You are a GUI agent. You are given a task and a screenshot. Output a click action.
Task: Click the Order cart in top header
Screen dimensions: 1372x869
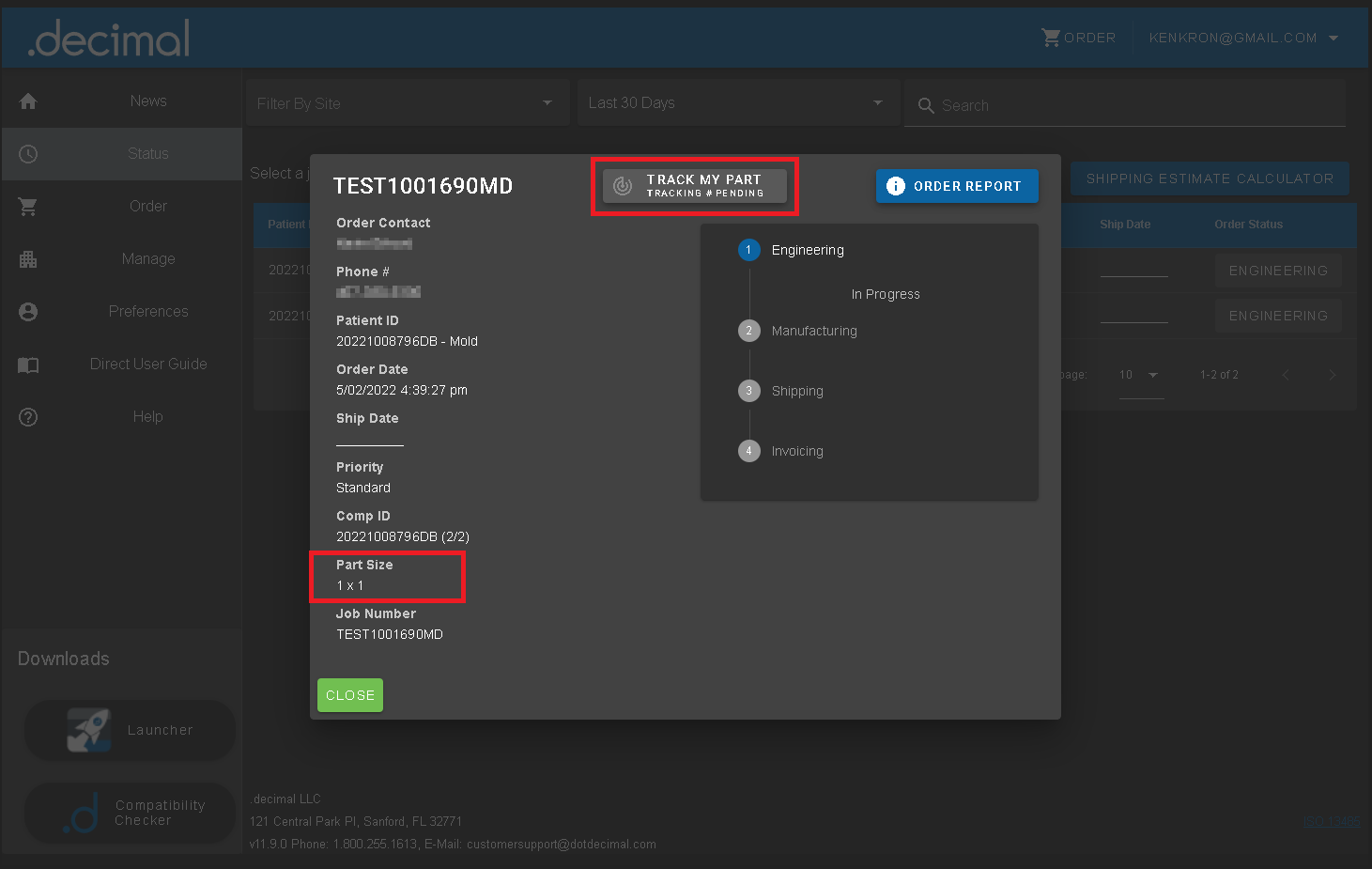point(1078,39)
